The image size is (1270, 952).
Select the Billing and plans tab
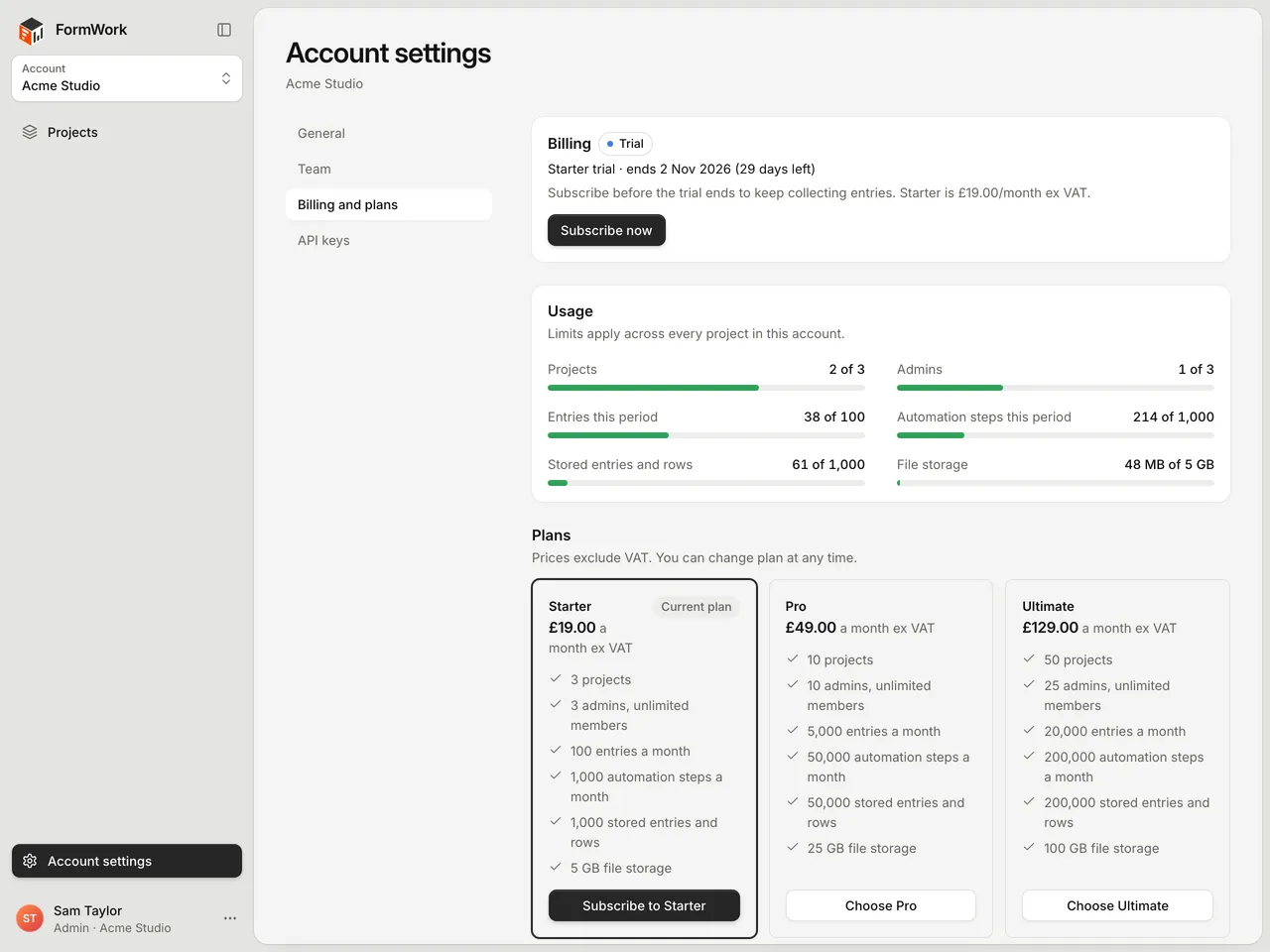[x=389, y=204]
